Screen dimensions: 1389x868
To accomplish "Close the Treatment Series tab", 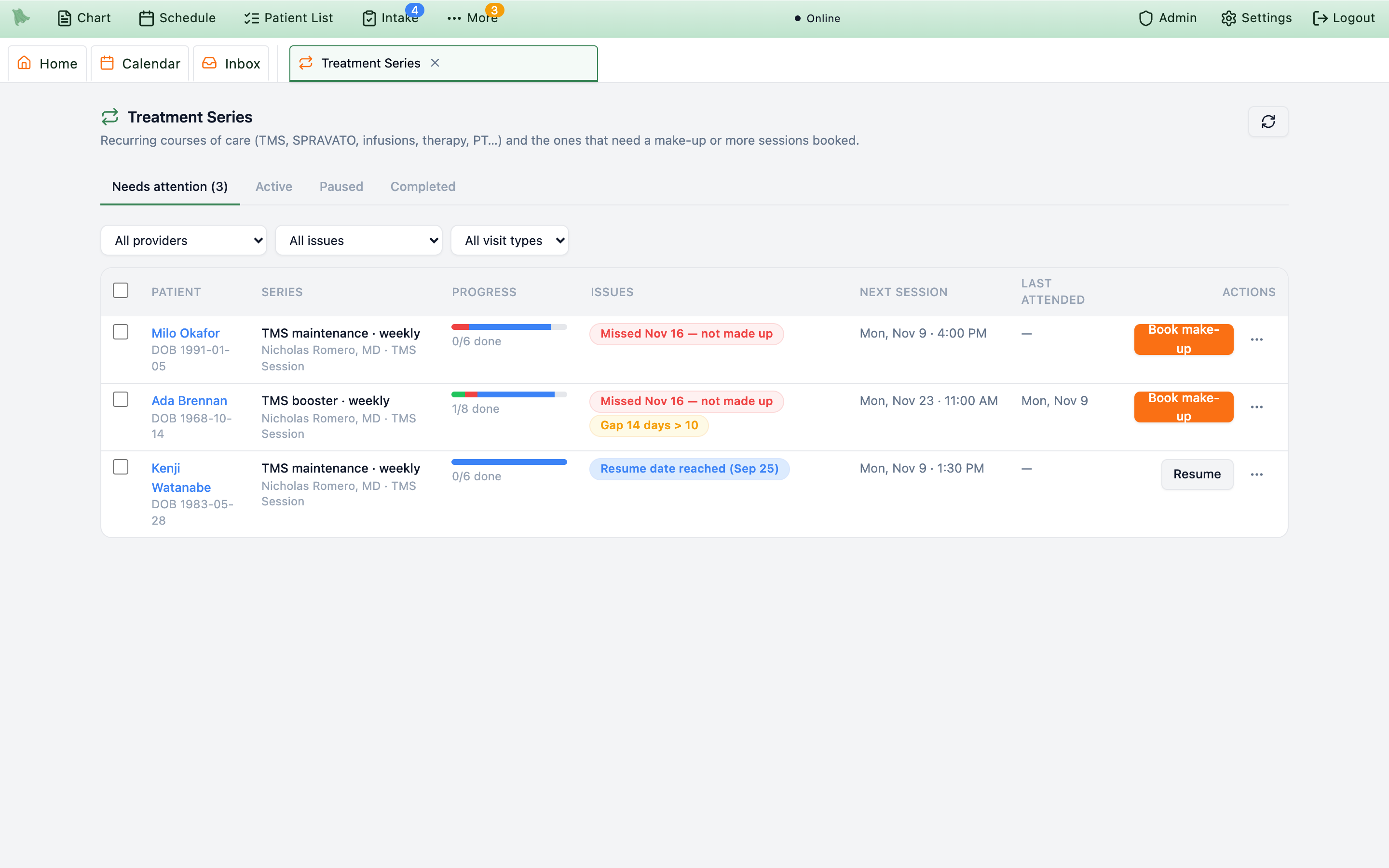I will coord(435,63).
